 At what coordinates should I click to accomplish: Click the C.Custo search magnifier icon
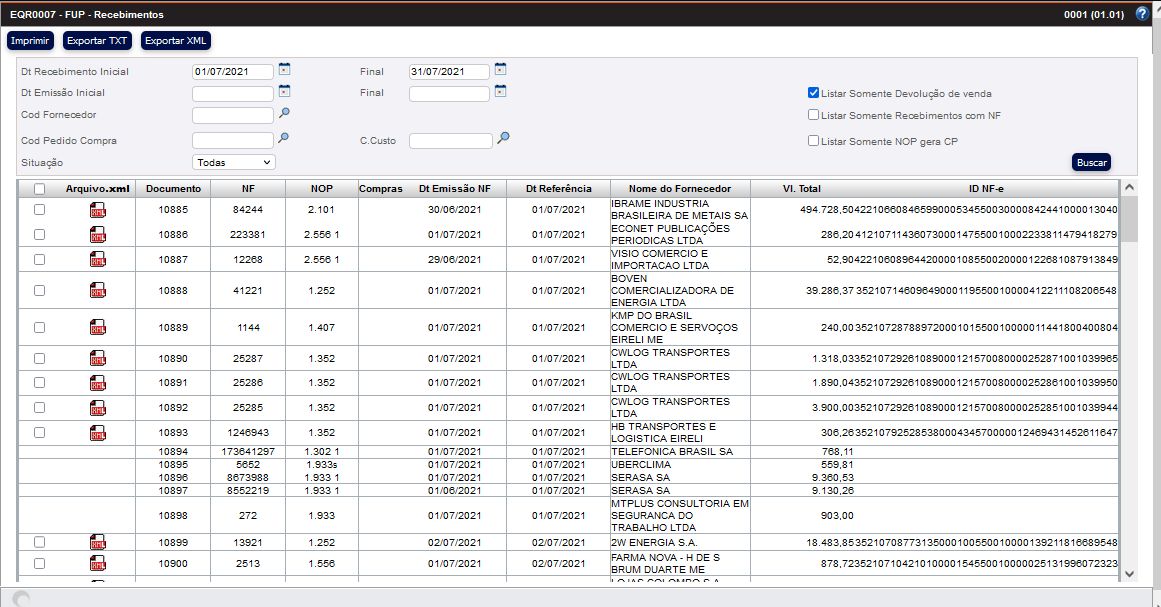point(503,139)
